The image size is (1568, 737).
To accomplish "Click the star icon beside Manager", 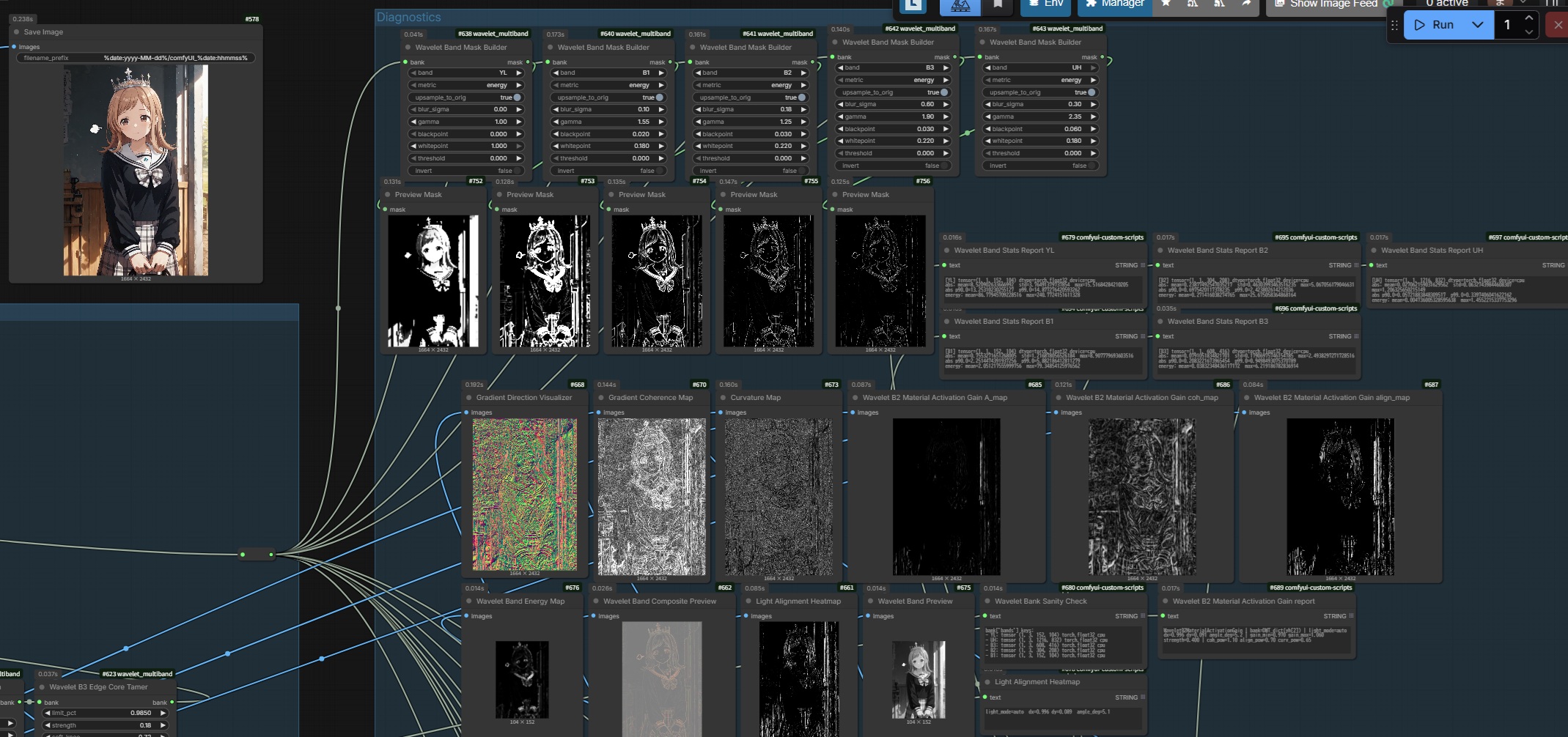I will pos(1166,4).
